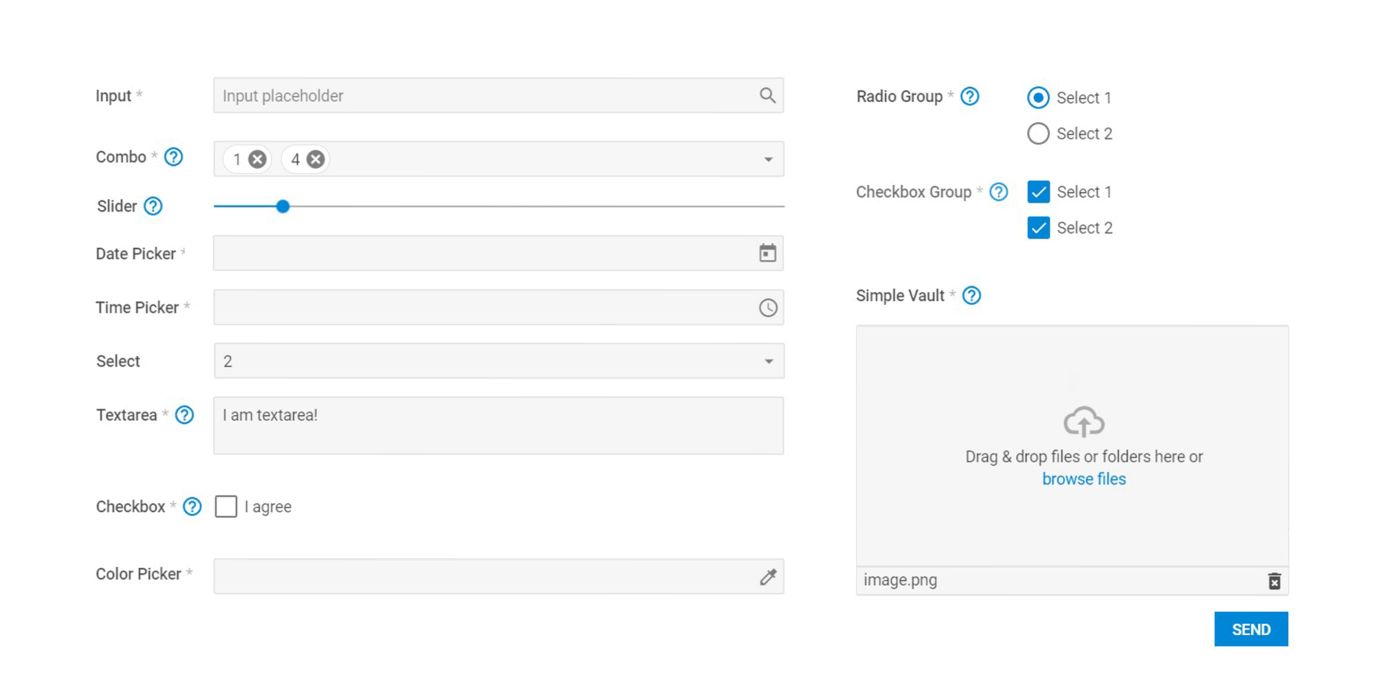
Task: Delete image.png with the trash icon
Action: pos(1274,581)
